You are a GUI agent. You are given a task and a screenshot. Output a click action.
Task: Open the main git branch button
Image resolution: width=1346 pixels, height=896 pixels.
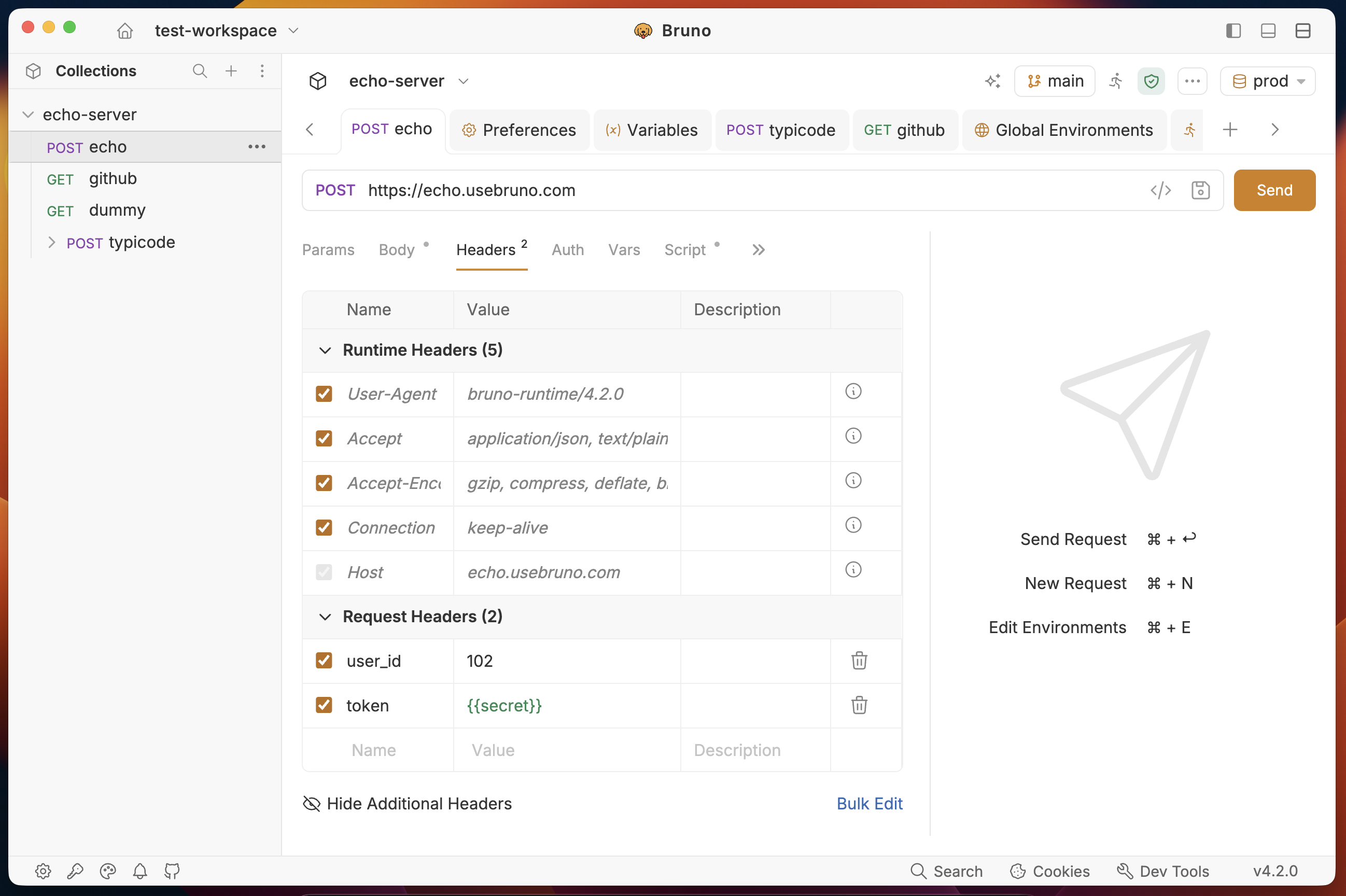(1055, 81)
